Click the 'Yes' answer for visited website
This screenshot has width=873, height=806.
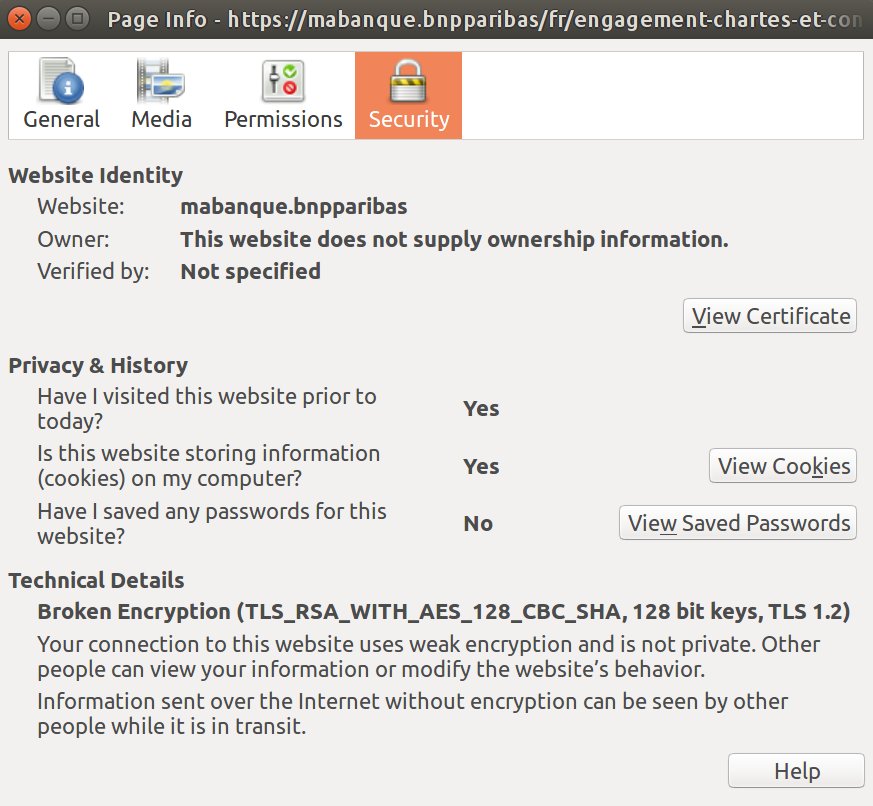(x=481, y=409)
